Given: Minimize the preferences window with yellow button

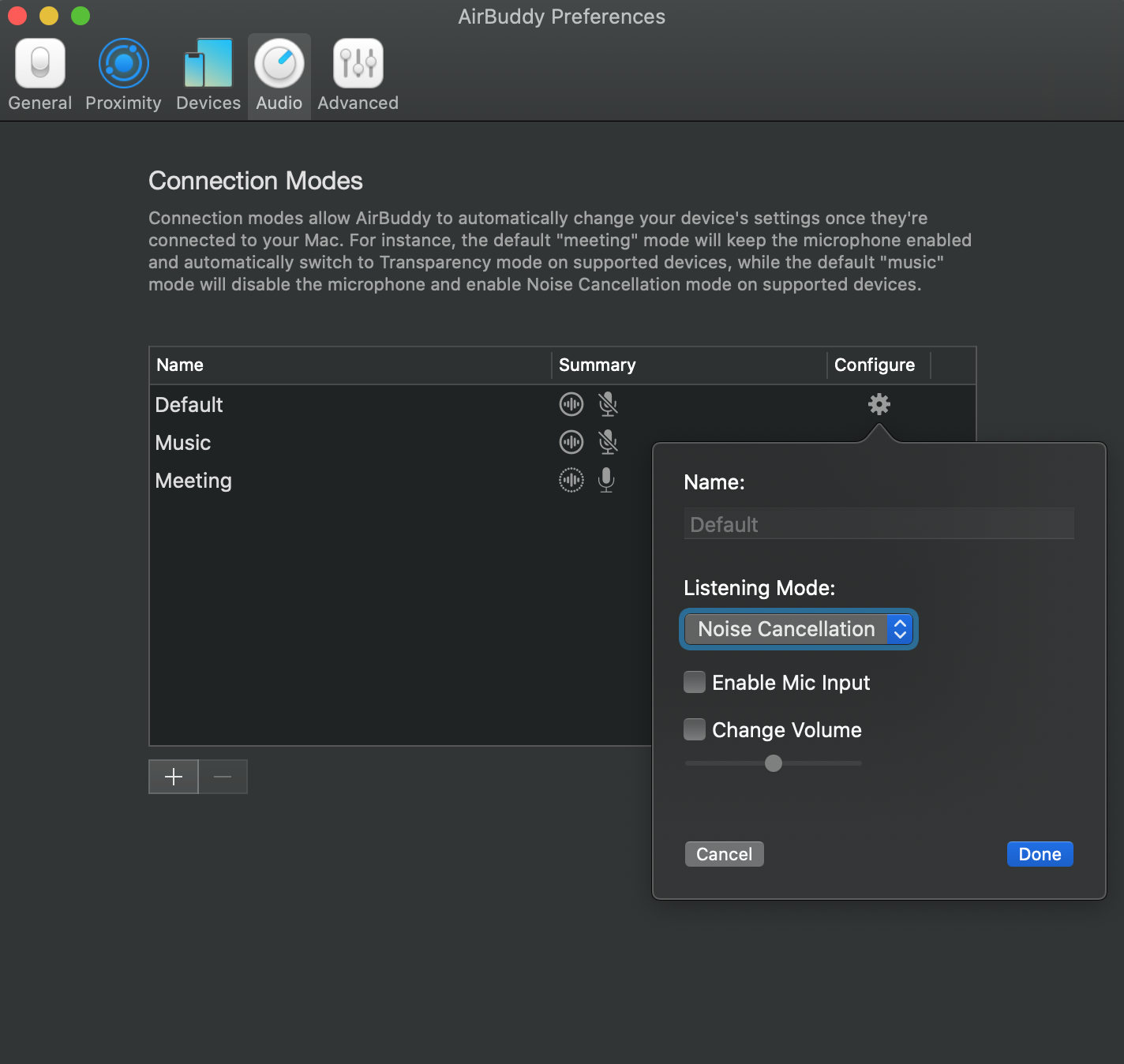Looking at the screenshot, I should [49, 16].
